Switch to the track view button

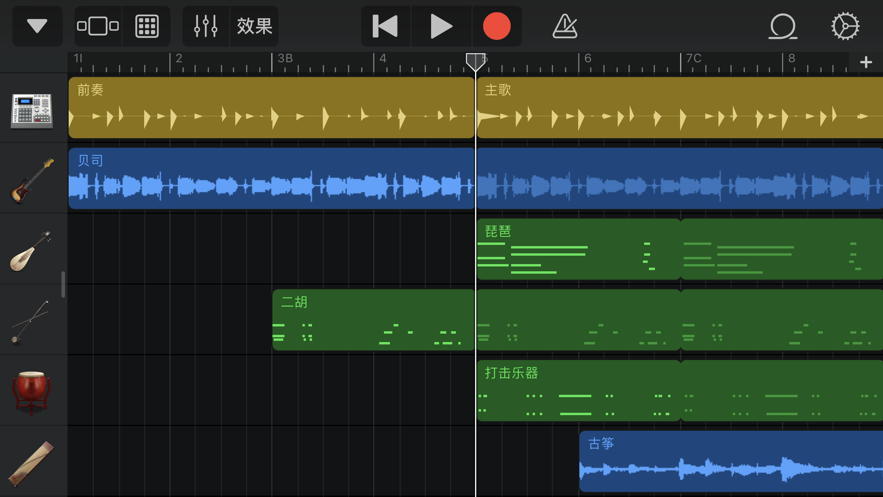pyautogui.click(x=98, y=26)
